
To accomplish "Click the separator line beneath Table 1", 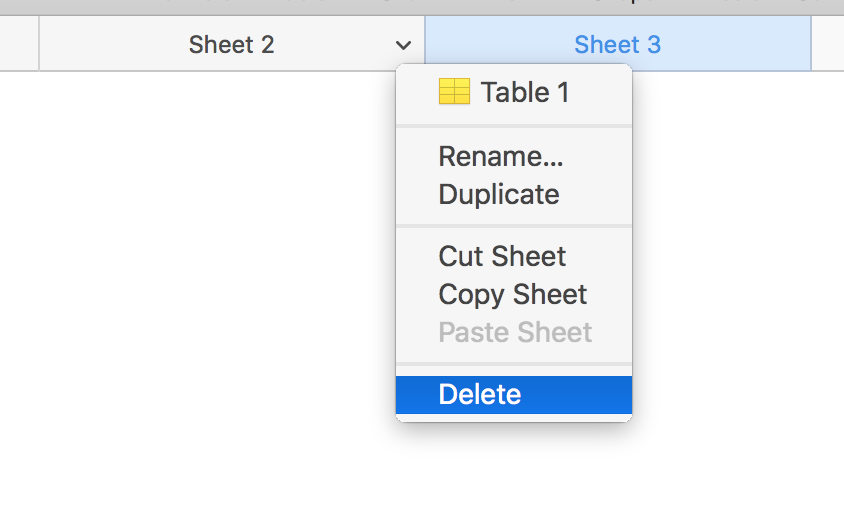I will coord(514,126).
